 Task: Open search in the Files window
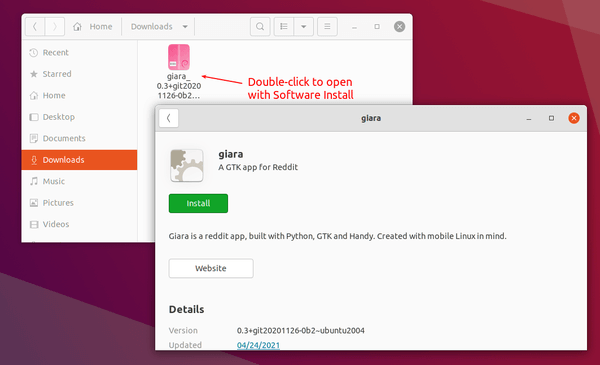(x=260, y=26)
